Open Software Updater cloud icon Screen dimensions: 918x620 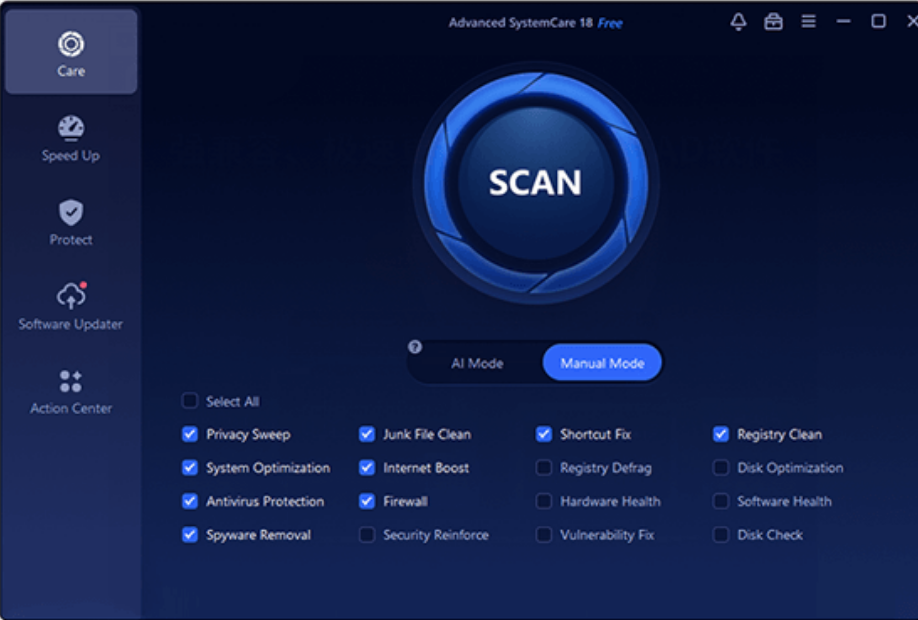point(71,296)
